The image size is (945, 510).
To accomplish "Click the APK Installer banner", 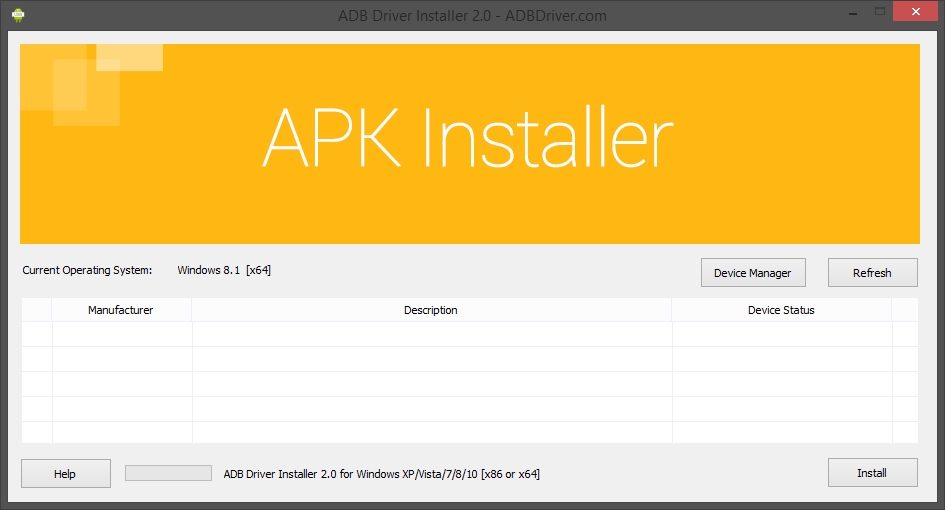I will point(469,143).
